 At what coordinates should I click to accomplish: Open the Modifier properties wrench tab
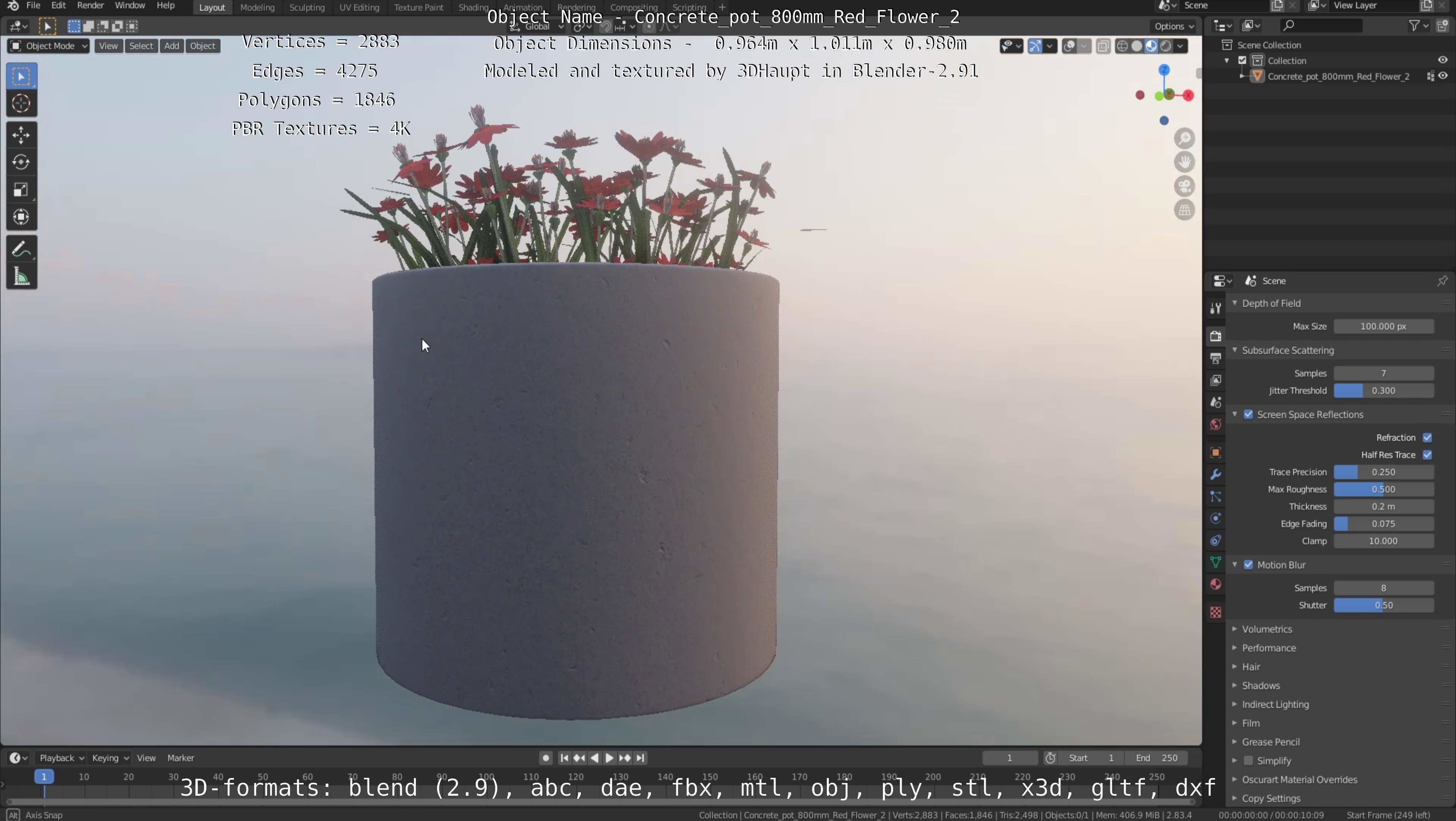tap(1215, 475)
